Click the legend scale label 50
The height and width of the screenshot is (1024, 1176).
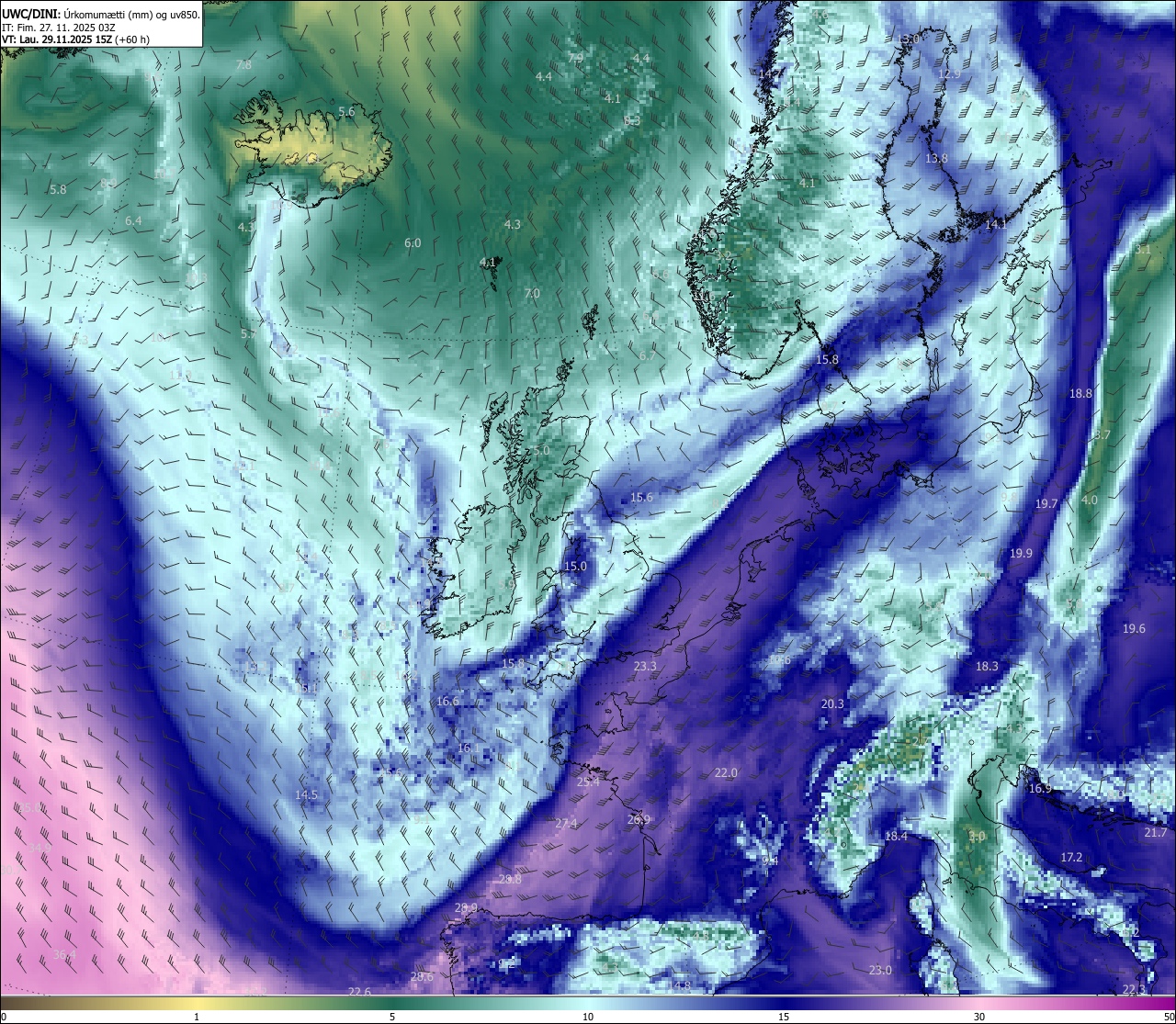point(1169,1017)
